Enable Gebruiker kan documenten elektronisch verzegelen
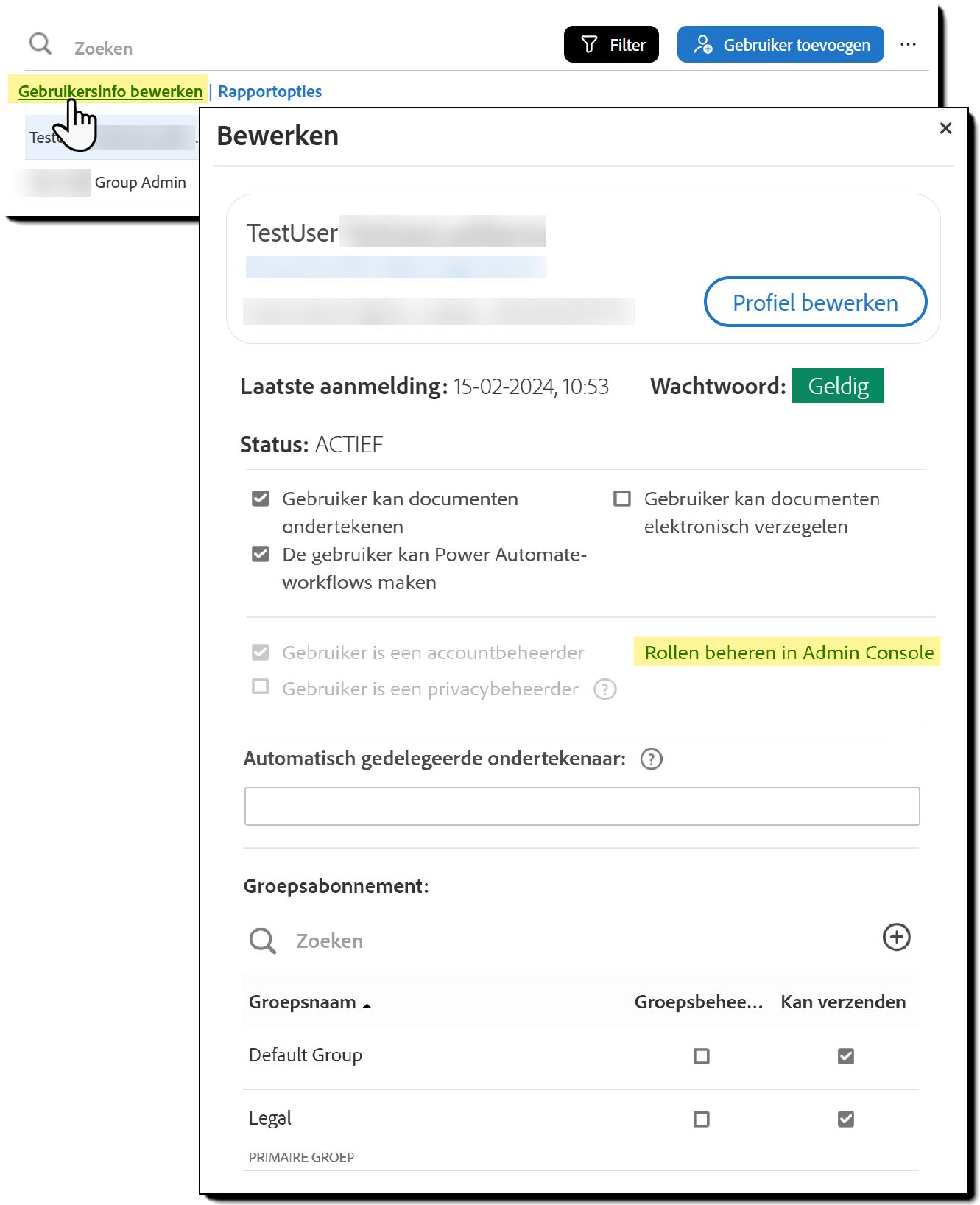 622,499
